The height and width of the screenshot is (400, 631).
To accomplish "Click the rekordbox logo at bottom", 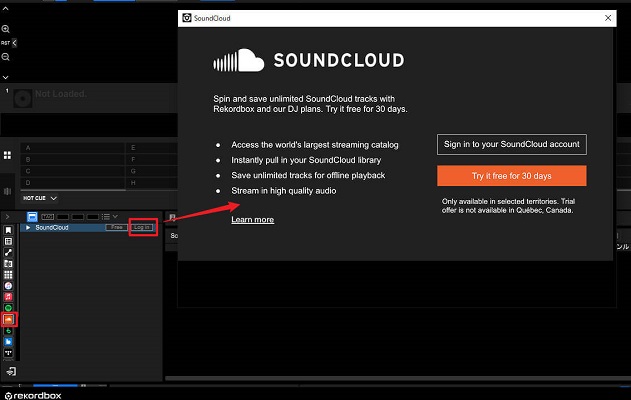I will [33, 396].
